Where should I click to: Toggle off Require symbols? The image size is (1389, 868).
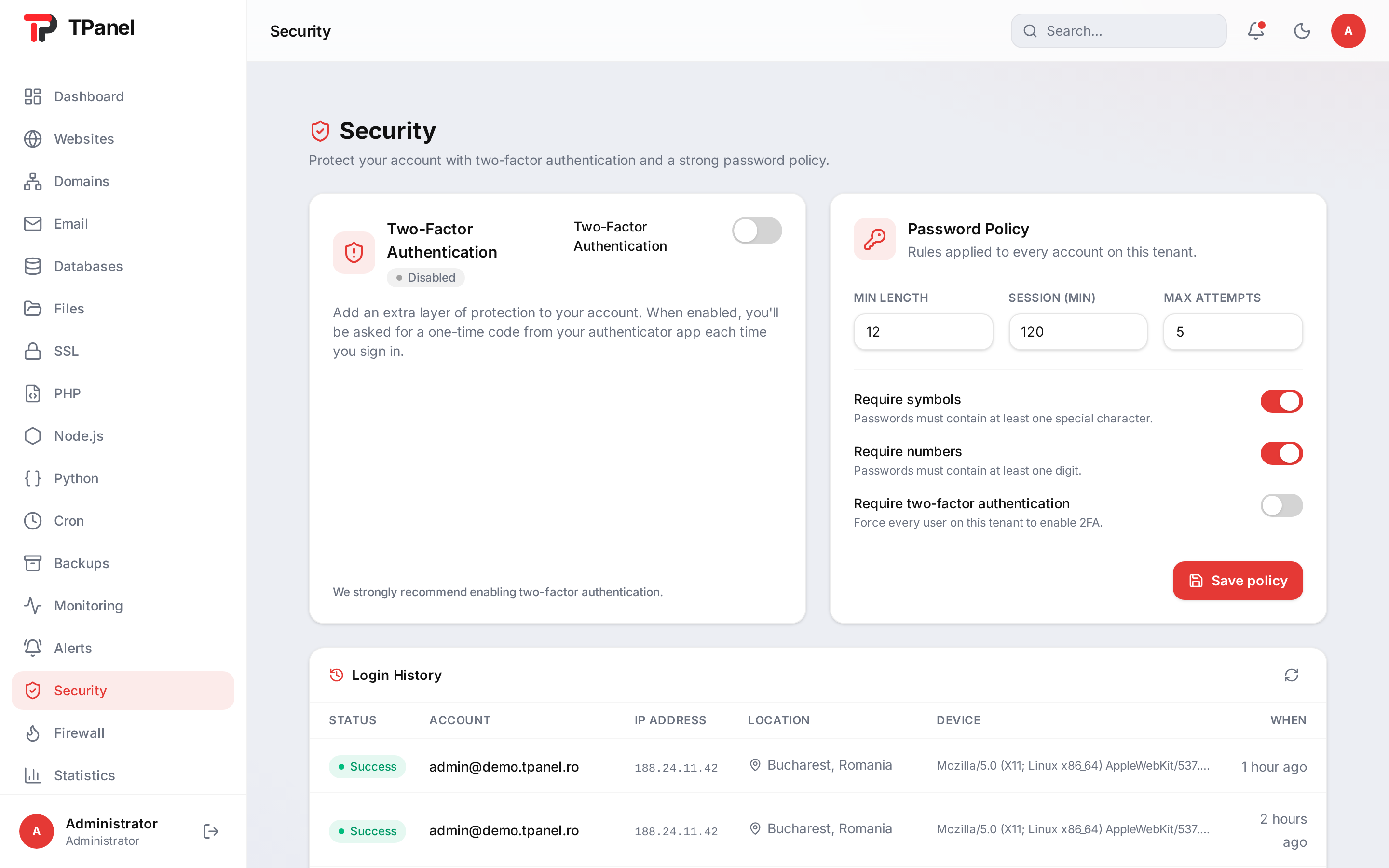point(1281,401)
